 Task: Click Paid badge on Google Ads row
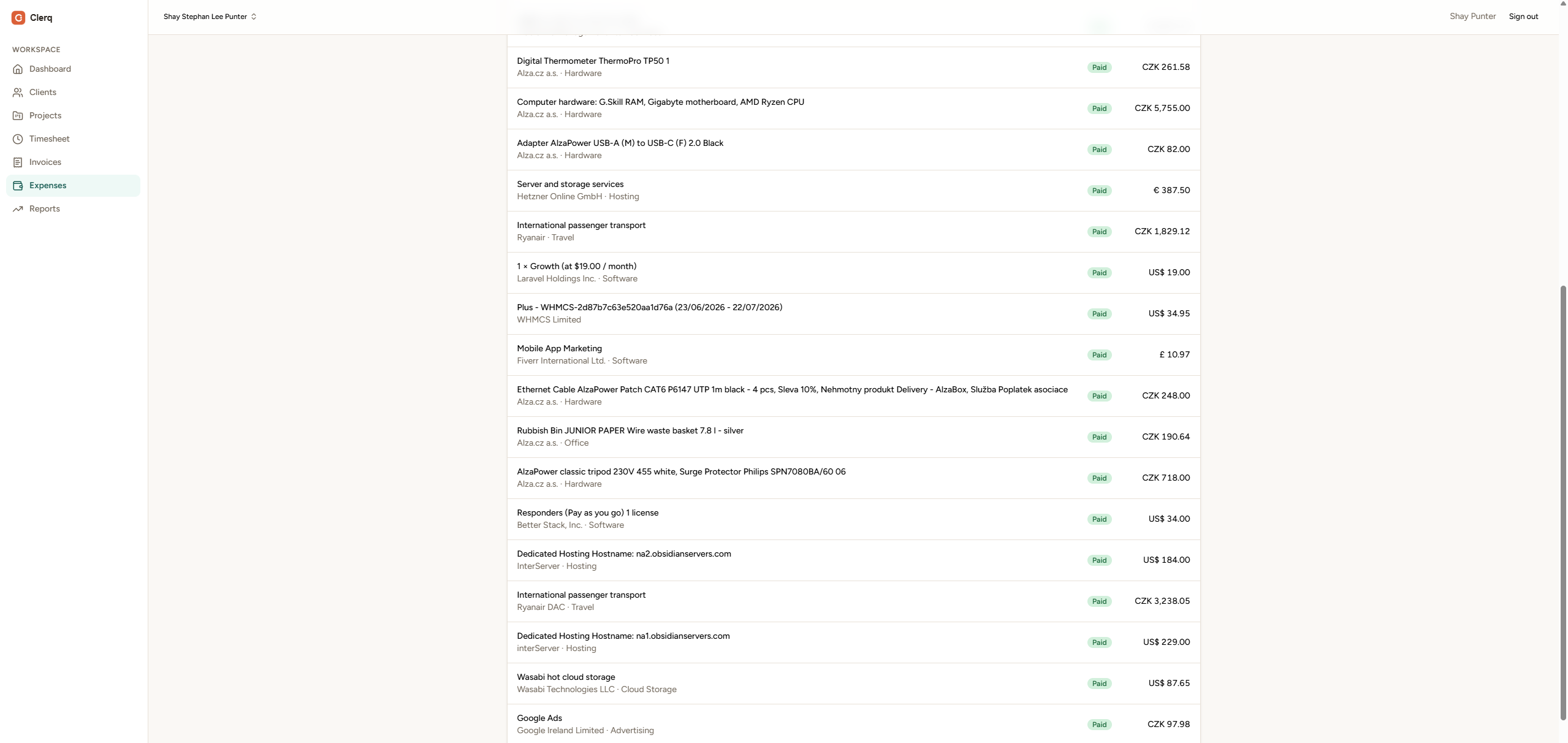point(1099,725)
